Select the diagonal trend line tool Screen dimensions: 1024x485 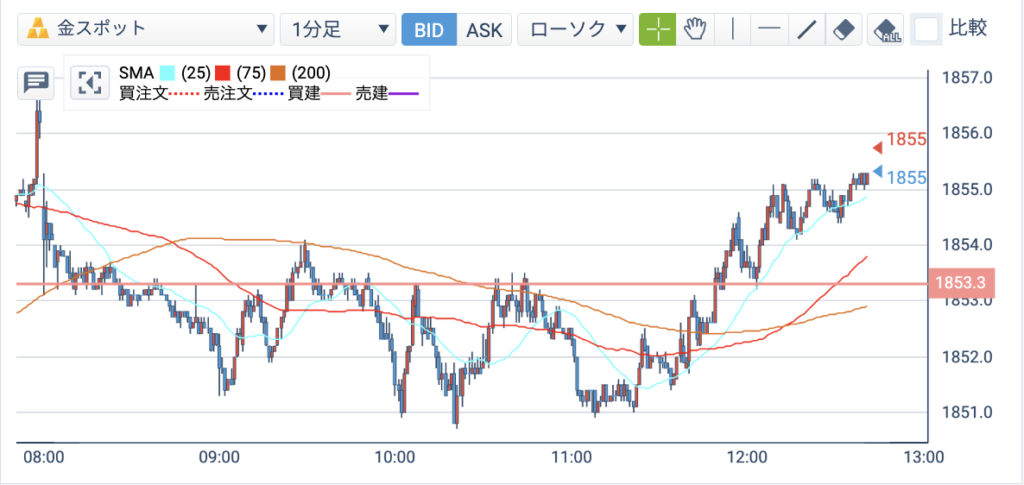[807, 30]
